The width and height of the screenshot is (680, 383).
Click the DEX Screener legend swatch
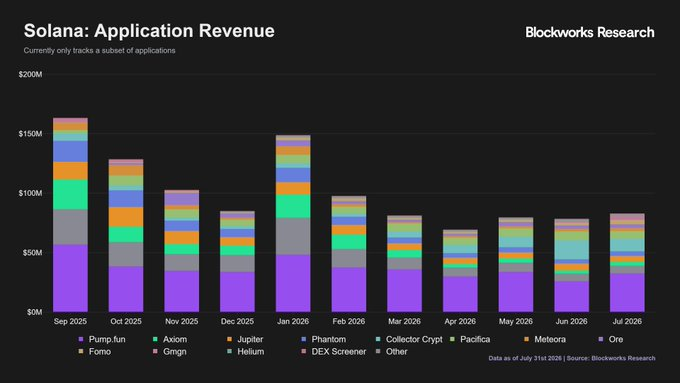(304, 351)
